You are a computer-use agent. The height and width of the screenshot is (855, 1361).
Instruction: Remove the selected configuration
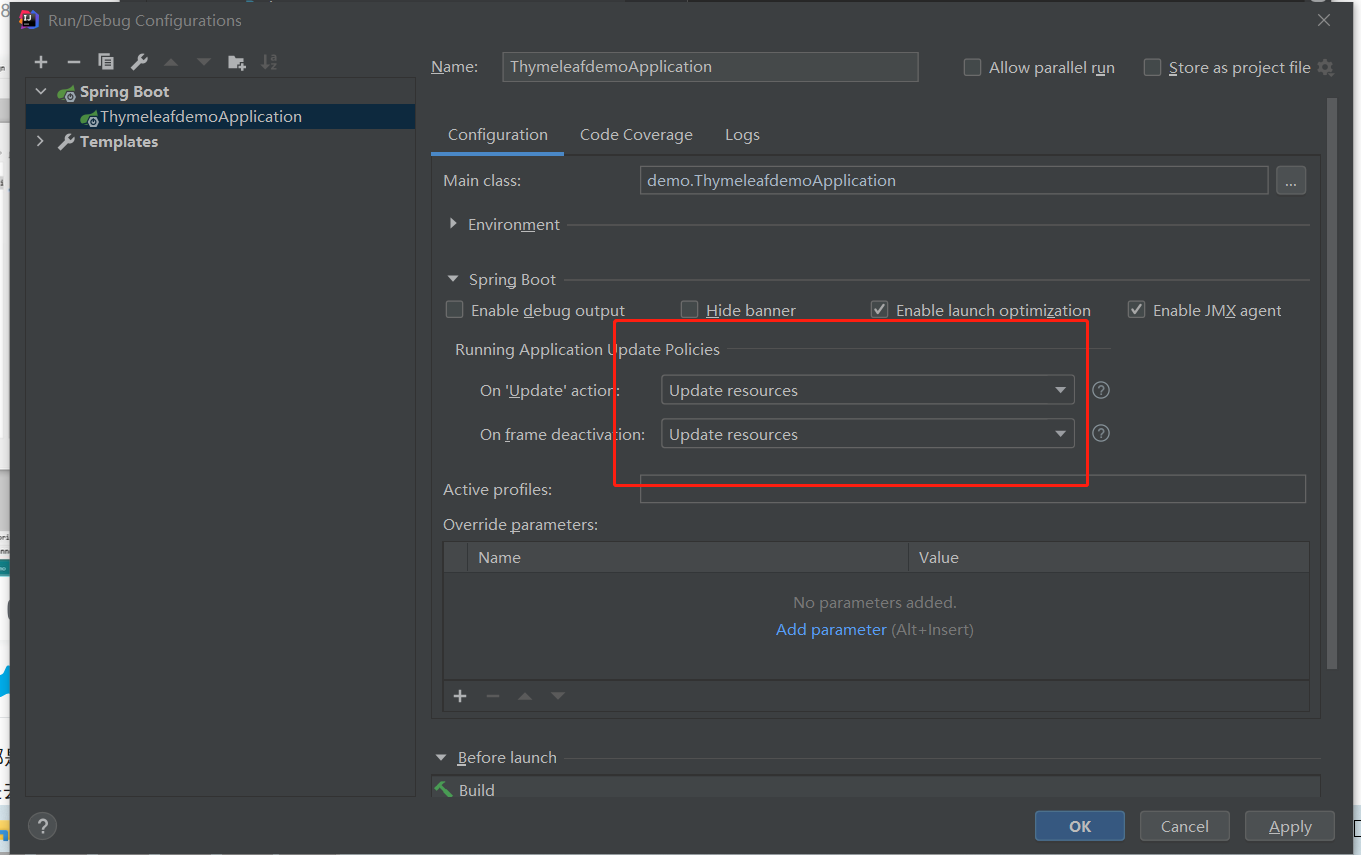coord(73,62)
